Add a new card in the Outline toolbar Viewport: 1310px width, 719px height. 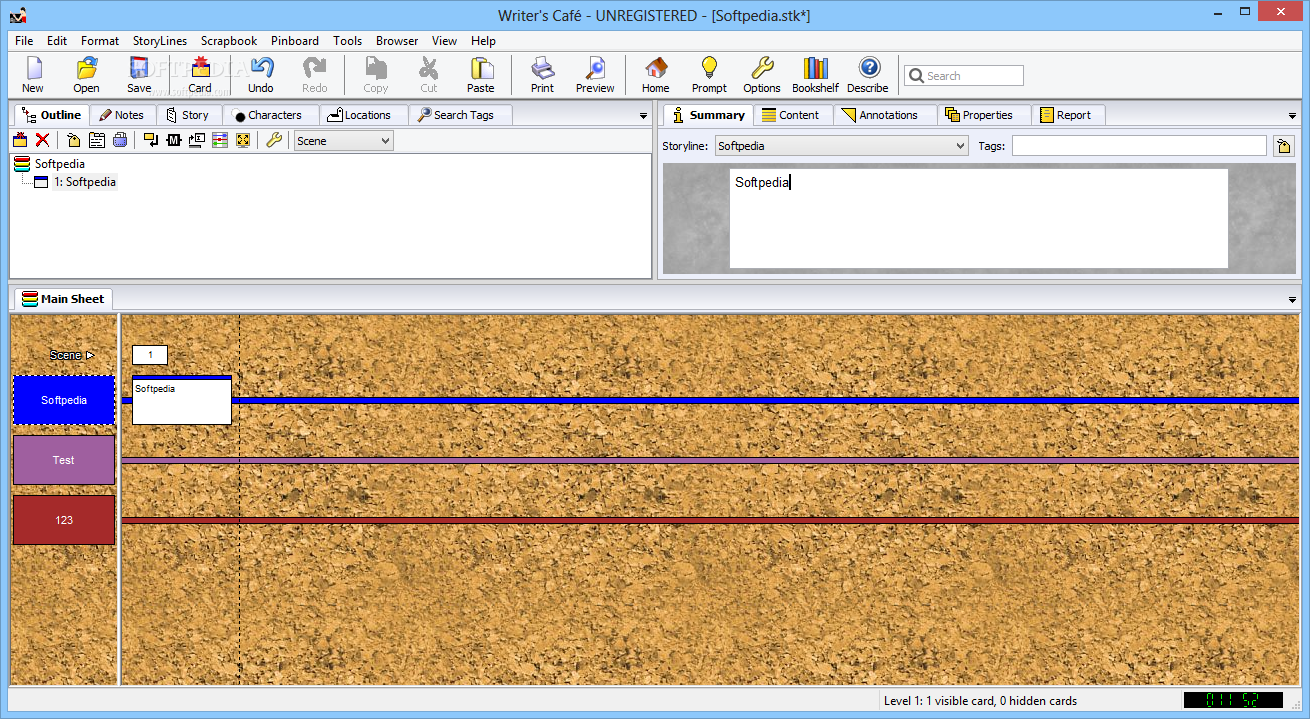[20, 140]
